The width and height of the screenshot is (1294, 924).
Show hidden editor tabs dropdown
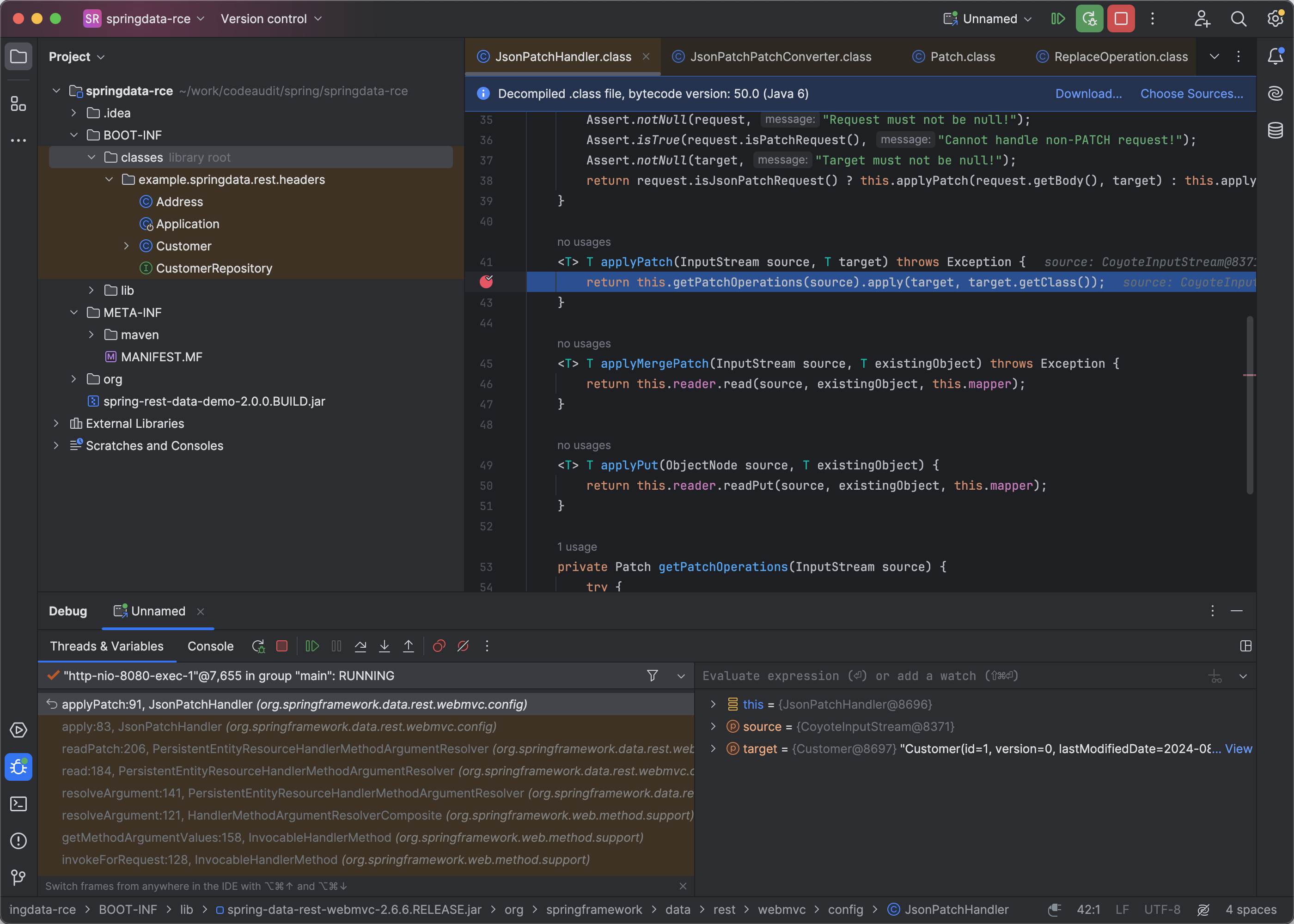click(1214, 56)
